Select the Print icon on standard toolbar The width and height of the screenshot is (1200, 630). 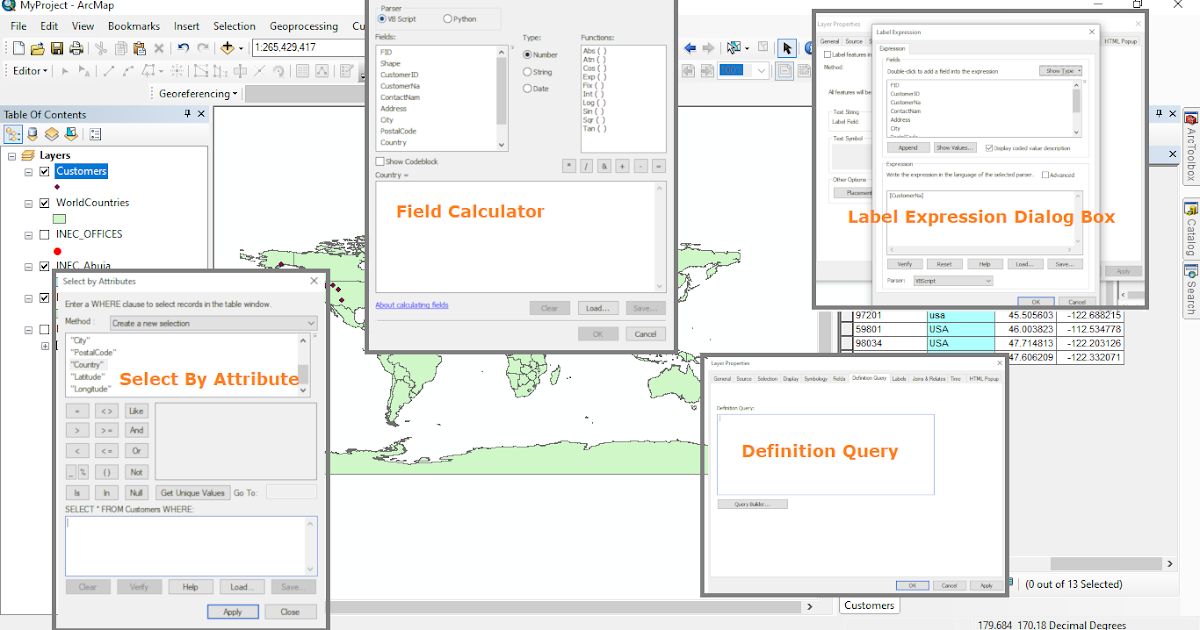point(76,47)
